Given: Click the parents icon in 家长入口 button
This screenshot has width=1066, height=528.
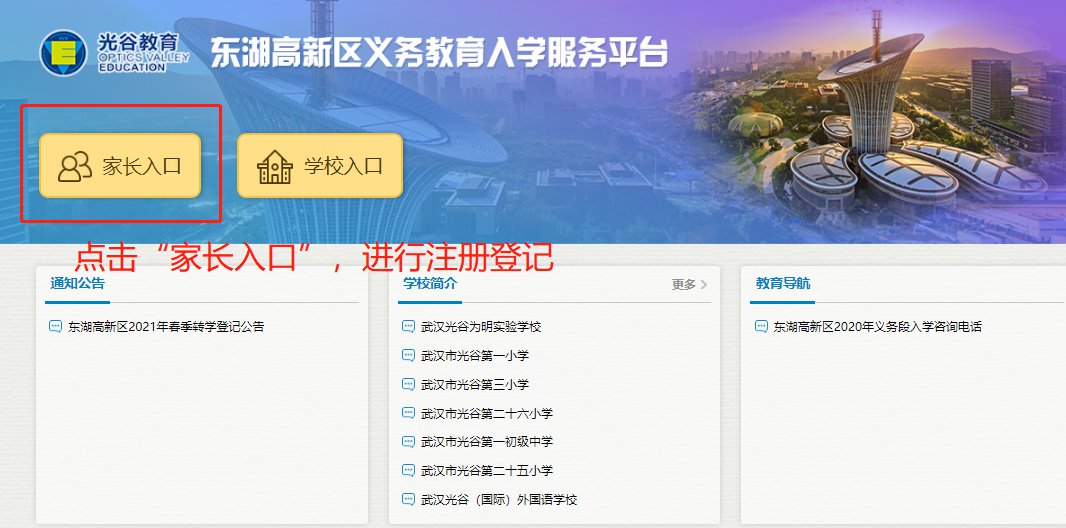Looking at the screenshot, I should pos(75,166).
